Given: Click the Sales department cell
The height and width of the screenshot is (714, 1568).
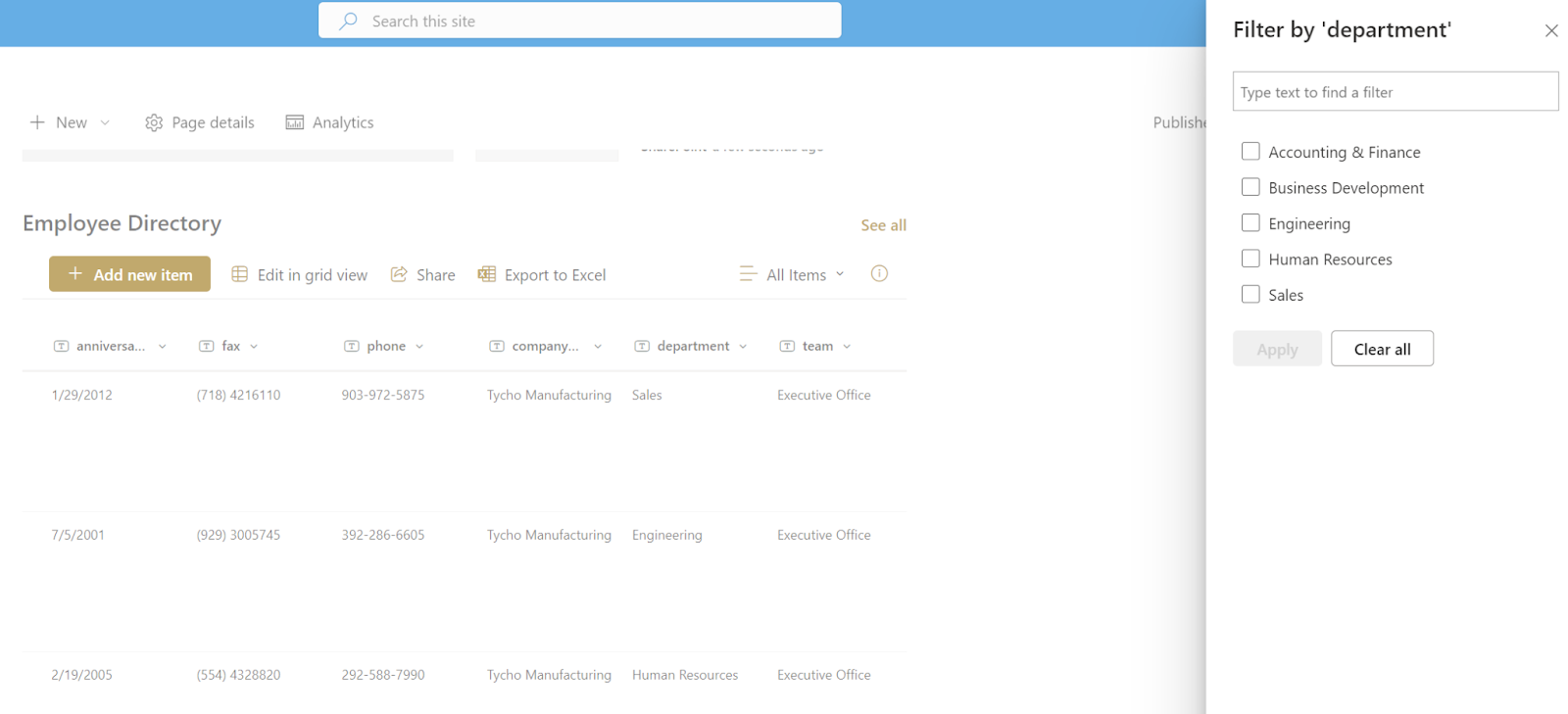Looking at the screenshot, I should [647, 395].
